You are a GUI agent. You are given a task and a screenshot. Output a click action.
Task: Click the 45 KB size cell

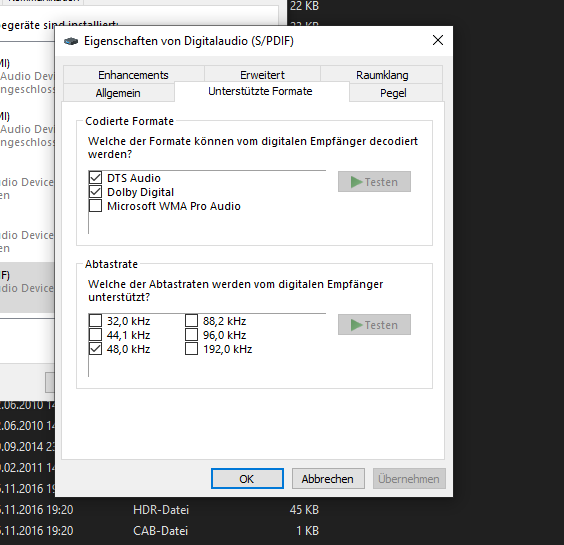click(x=304, y=510)
